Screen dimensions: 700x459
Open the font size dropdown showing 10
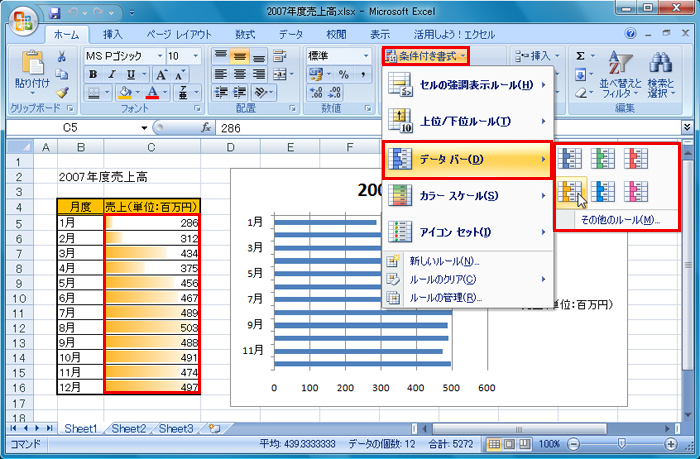tap(196, 56)
